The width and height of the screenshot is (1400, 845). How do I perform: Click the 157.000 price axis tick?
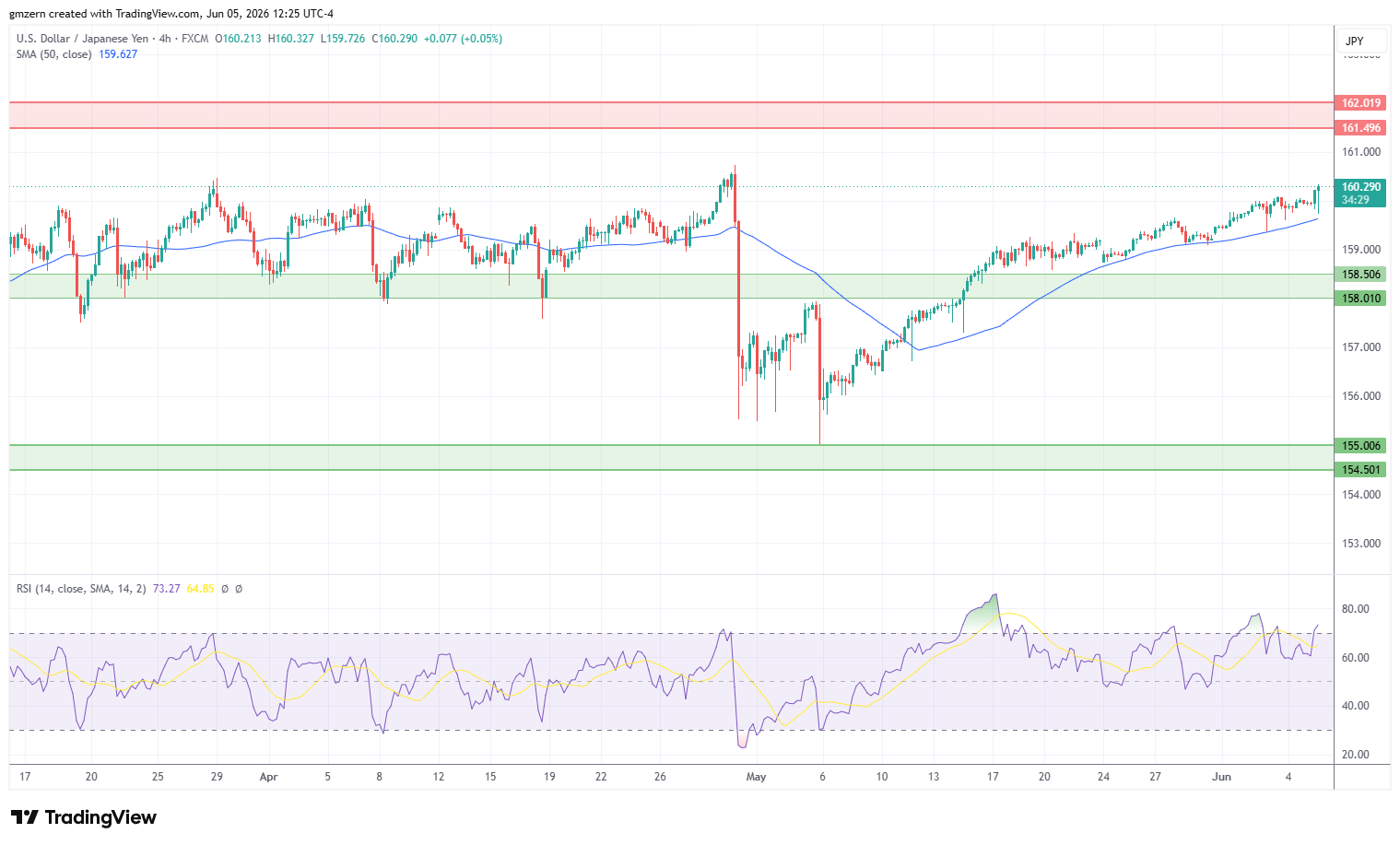coord(1361,347)
